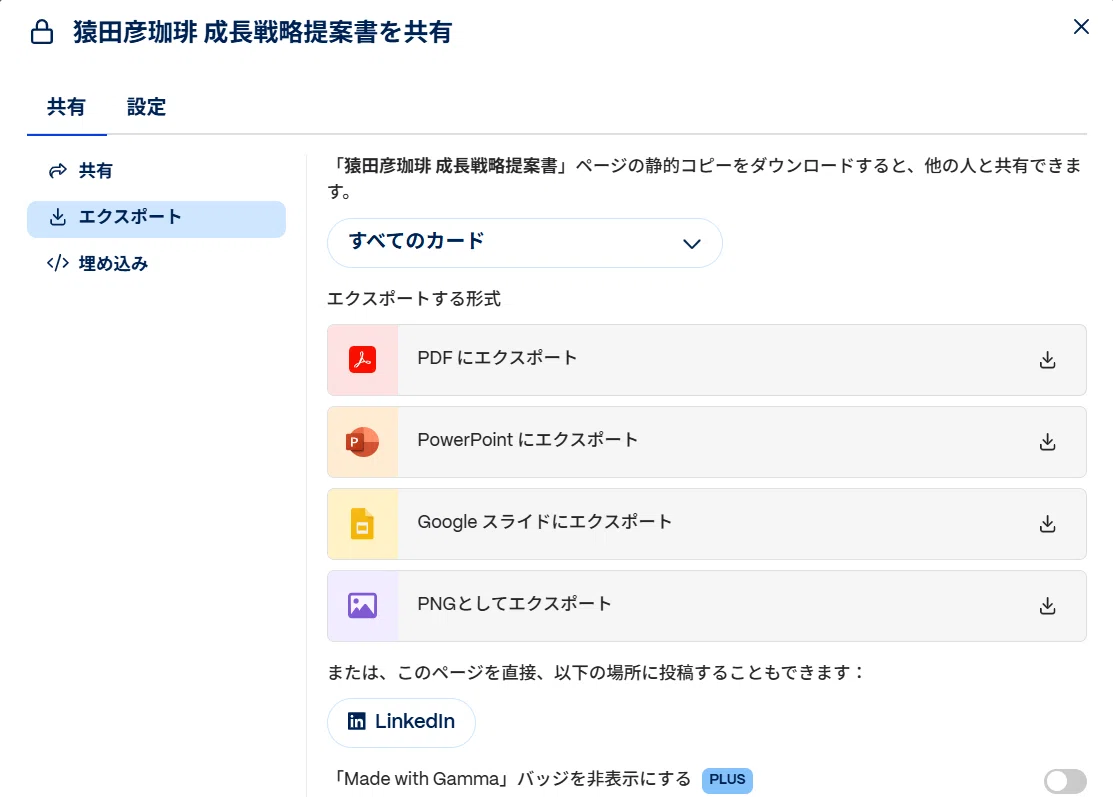Screen dimensions: 1113x797
Task: Post the page to LinkedIn
Action: 401,722
